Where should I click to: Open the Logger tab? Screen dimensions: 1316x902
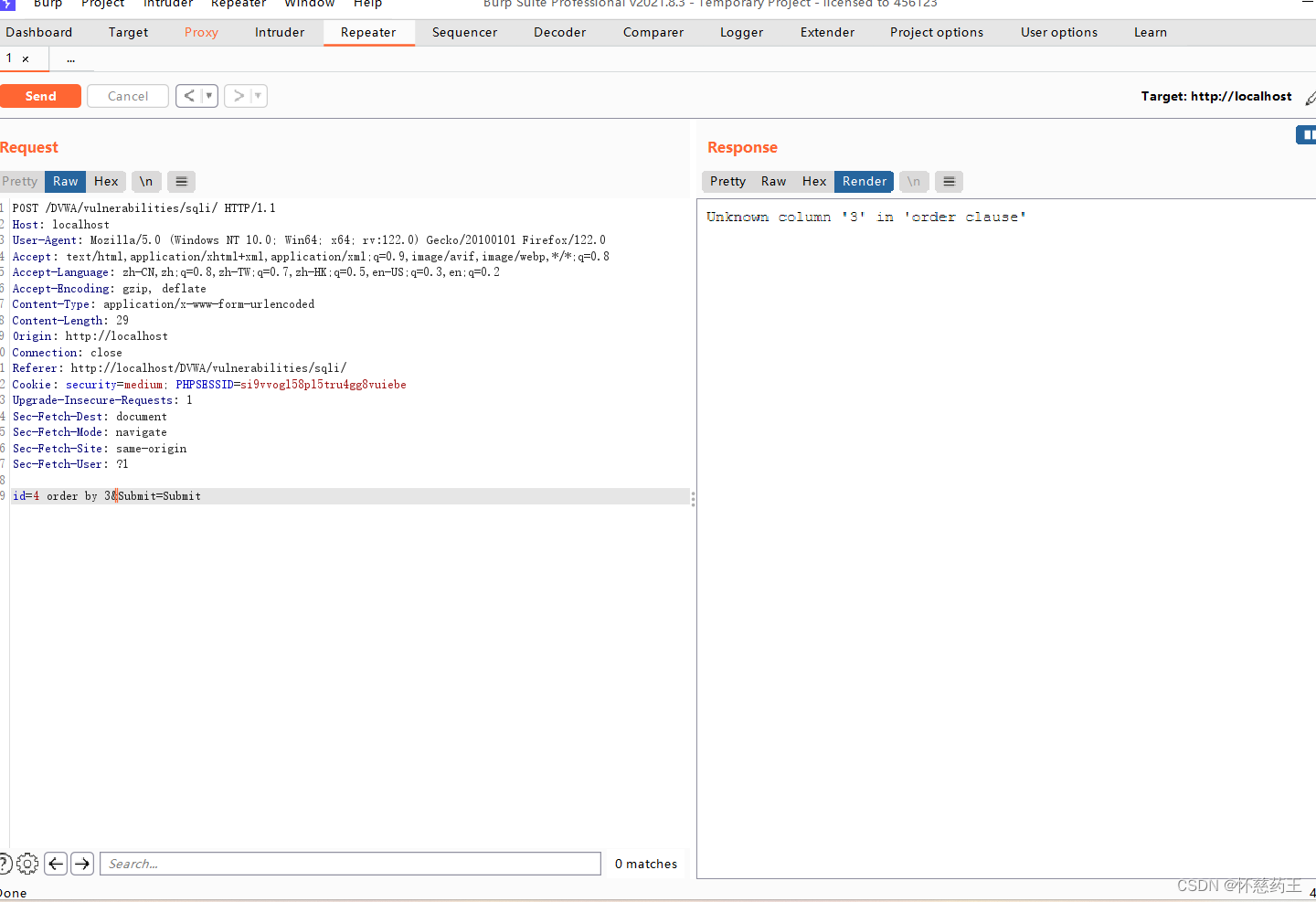coord(741,32)
